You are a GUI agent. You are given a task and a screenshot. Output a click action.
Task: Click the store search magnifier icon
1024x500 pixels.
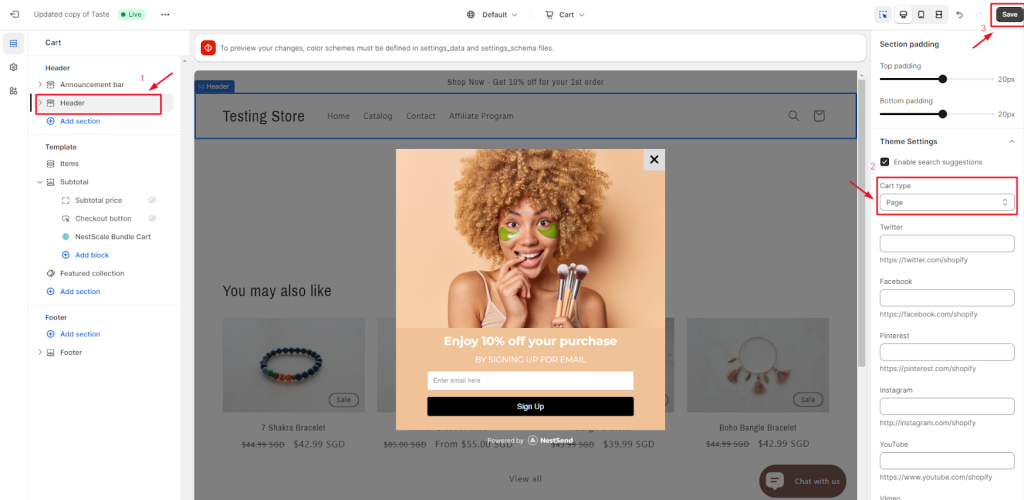point(793,116)
